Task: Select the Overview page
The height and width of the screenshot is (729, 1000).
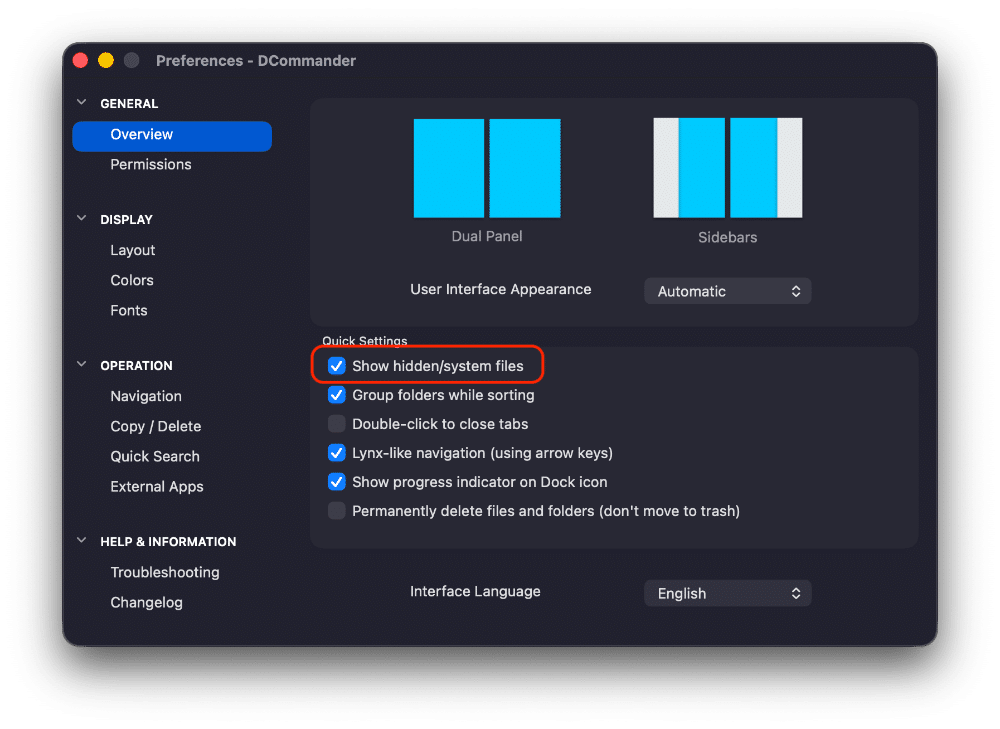Action: tap(141, 135)
